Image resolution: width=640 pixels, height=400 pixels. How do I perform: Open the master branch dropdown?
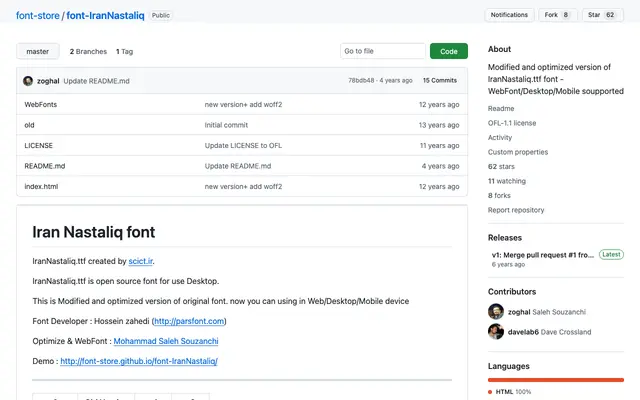tap(38, 51)
